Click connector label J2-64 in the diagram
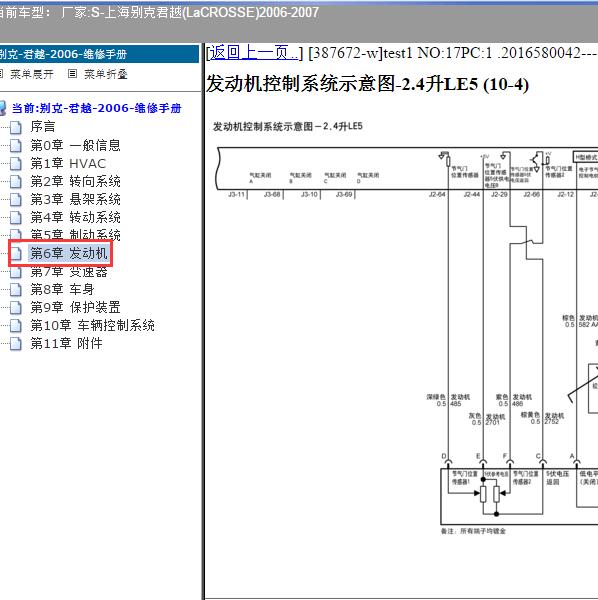The image size is (598, 600). [437, 194]
